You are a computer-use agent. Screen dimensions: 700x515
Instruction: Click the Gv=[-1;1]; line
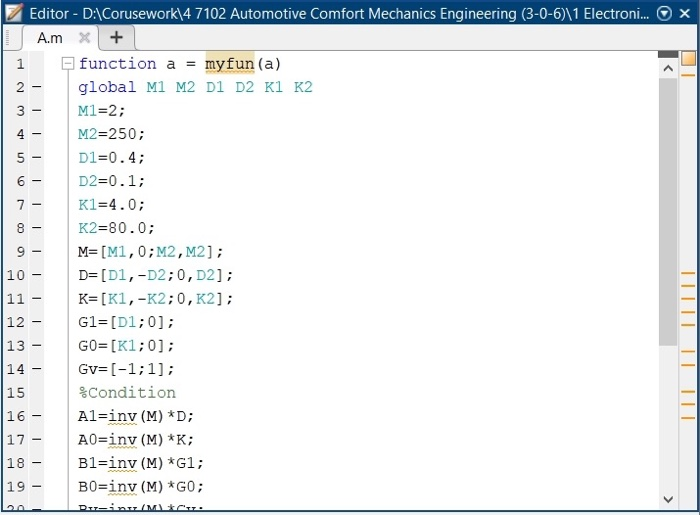[x=126, y=369]
